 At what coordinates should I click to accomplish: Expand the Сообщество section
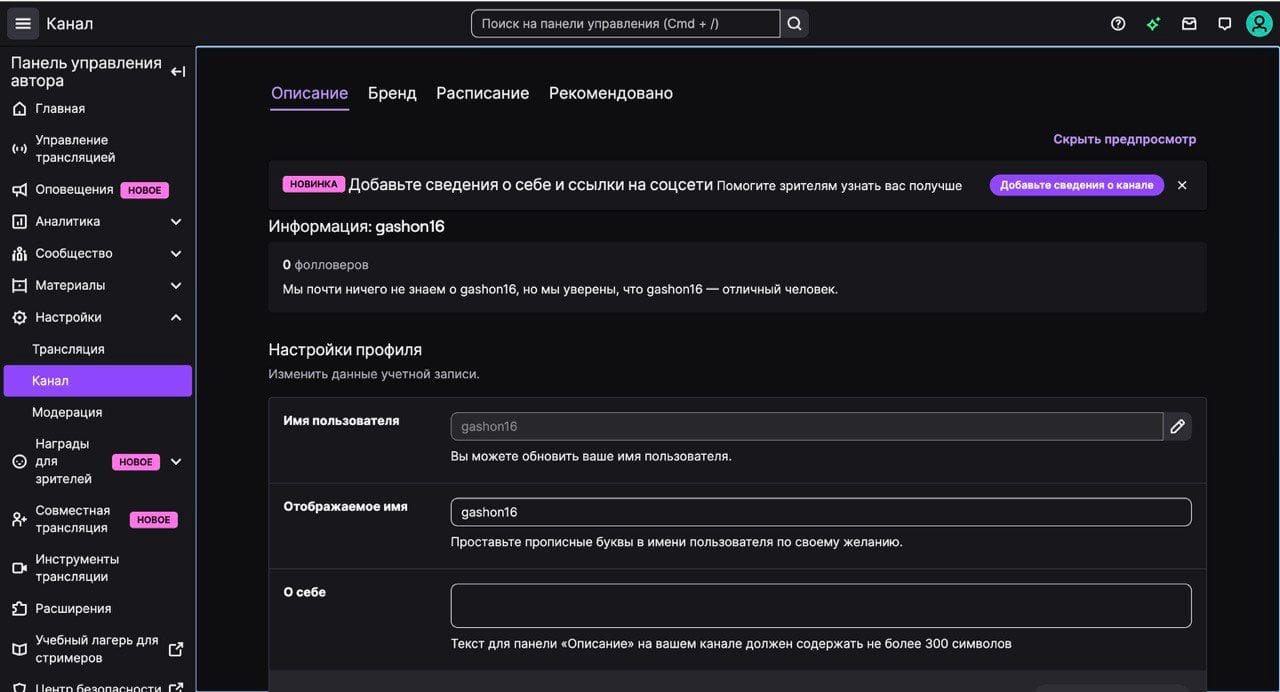tap(176, 253)
